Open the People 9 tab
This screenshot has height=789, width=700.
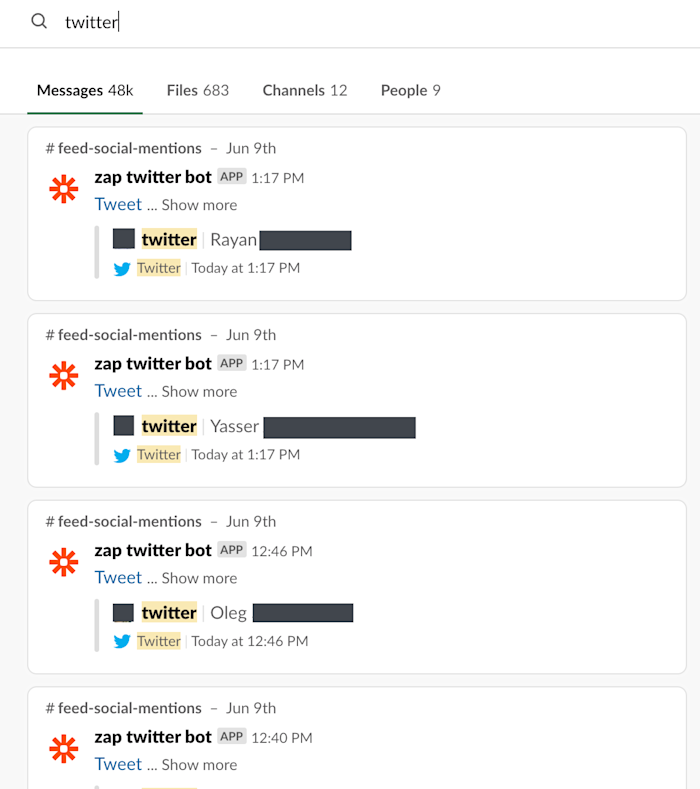tap(411, 91)
